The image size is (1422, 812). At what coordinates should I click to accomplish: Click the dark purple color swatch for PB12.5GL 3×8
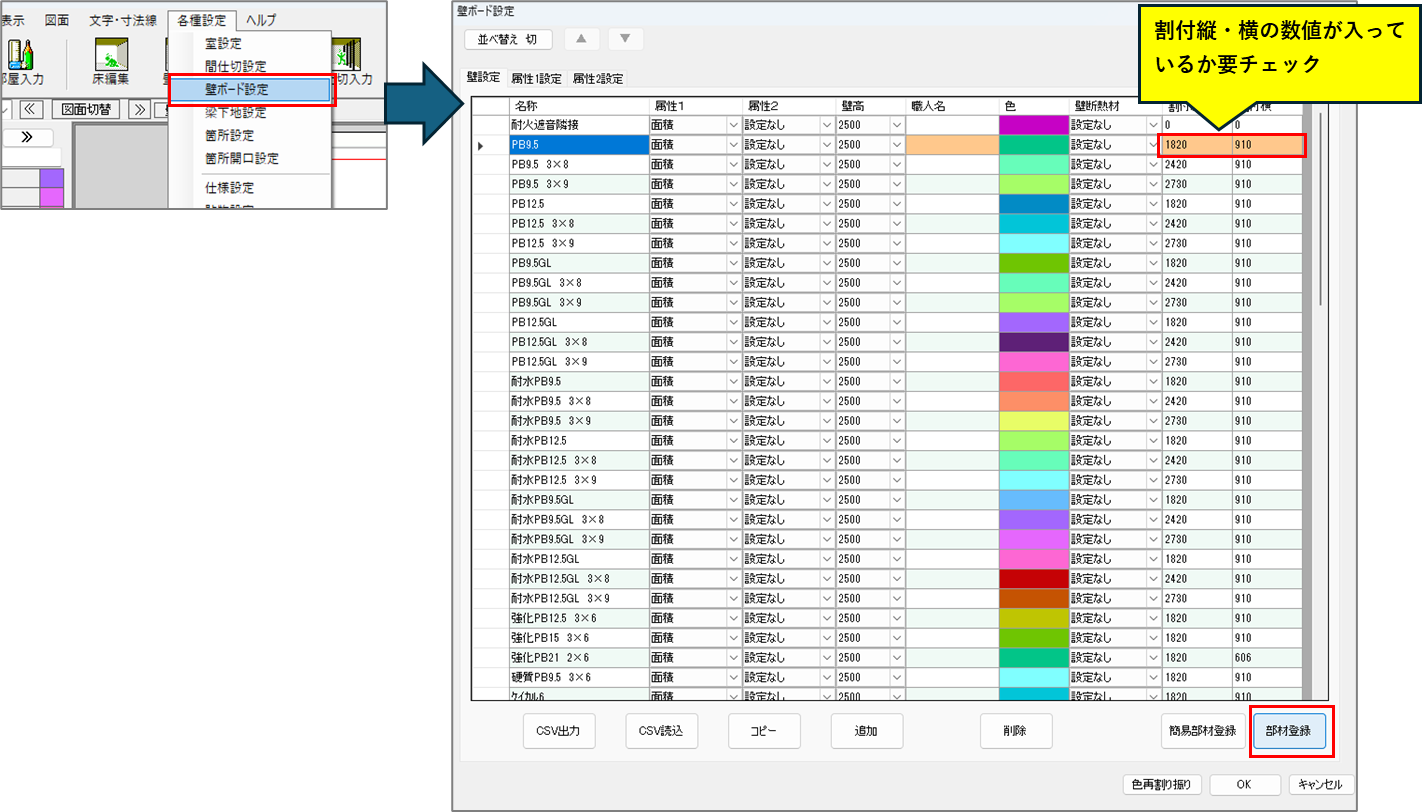(x=1034, y=342)
